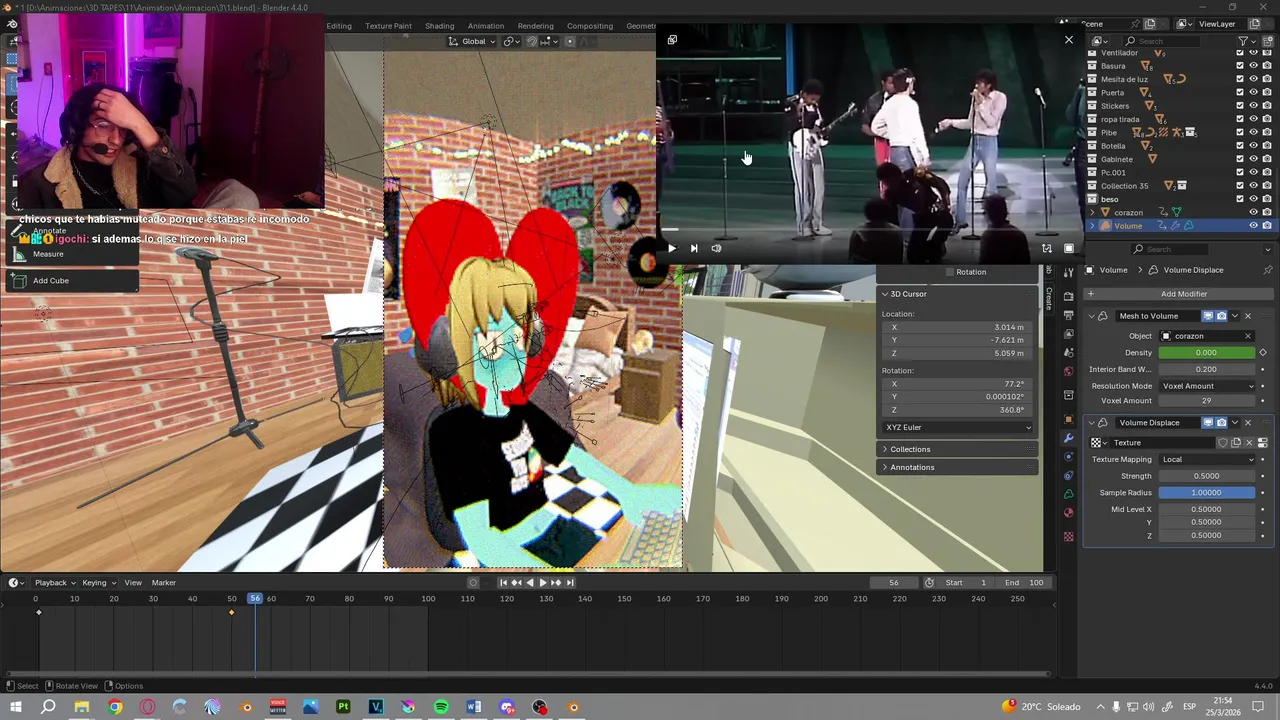Image resolution: width=1280 pixels, height=720 pixels.
Task: Open the Global orientation dropdown
Action: (x=471, y=41)
